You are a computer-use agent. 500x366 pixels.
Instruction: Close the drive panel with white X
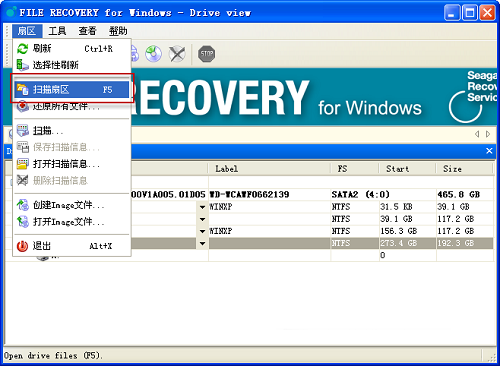[489, 151]
